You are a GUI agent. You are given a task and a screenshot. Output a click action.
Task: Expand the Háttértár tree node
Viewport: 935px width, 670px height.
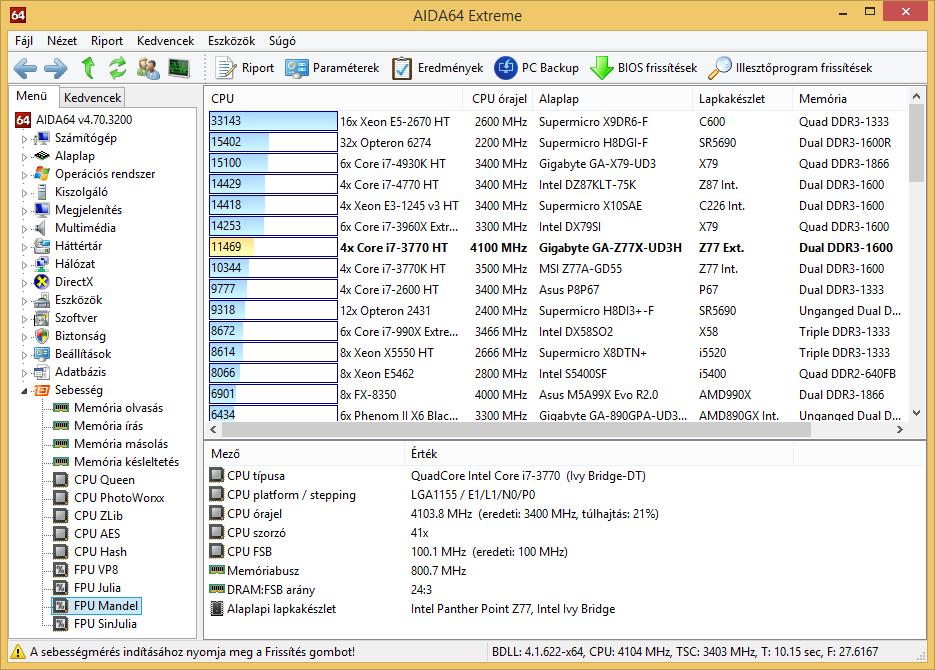(24, 247)
